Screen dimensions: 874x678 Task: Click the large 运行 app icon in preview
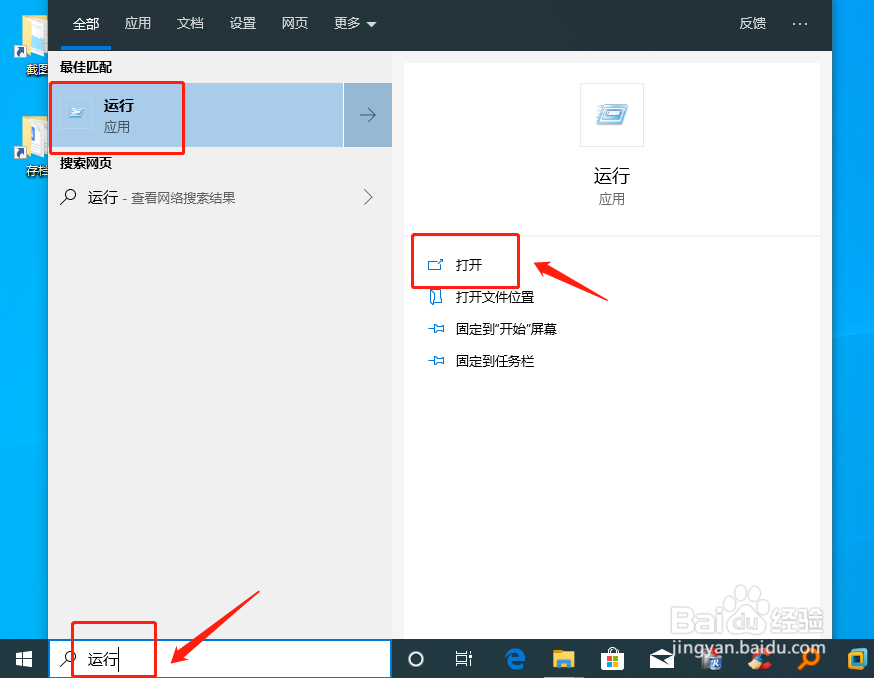coord(611,115)
